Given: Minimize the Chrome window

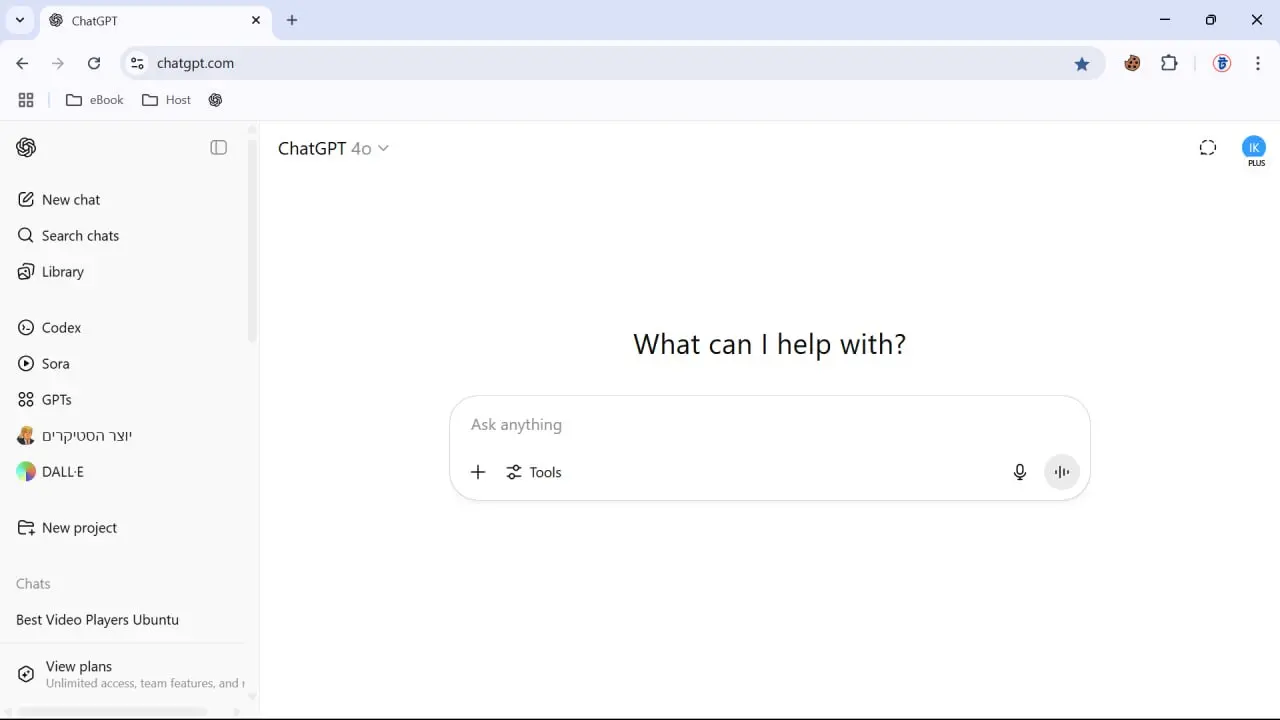Looking at the screenshot, I should [x=1164, y=20].
